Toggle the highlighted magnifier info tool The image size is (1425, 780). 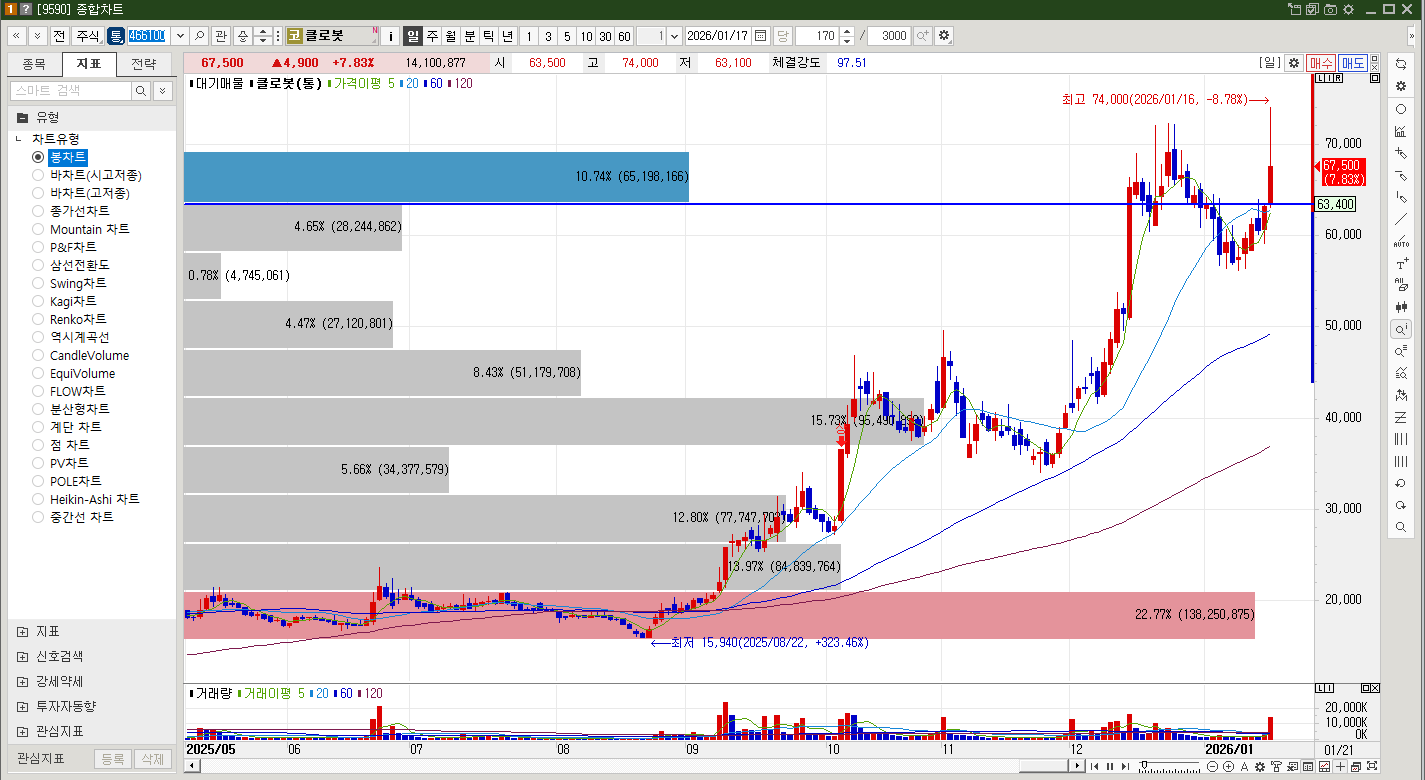1401,329
